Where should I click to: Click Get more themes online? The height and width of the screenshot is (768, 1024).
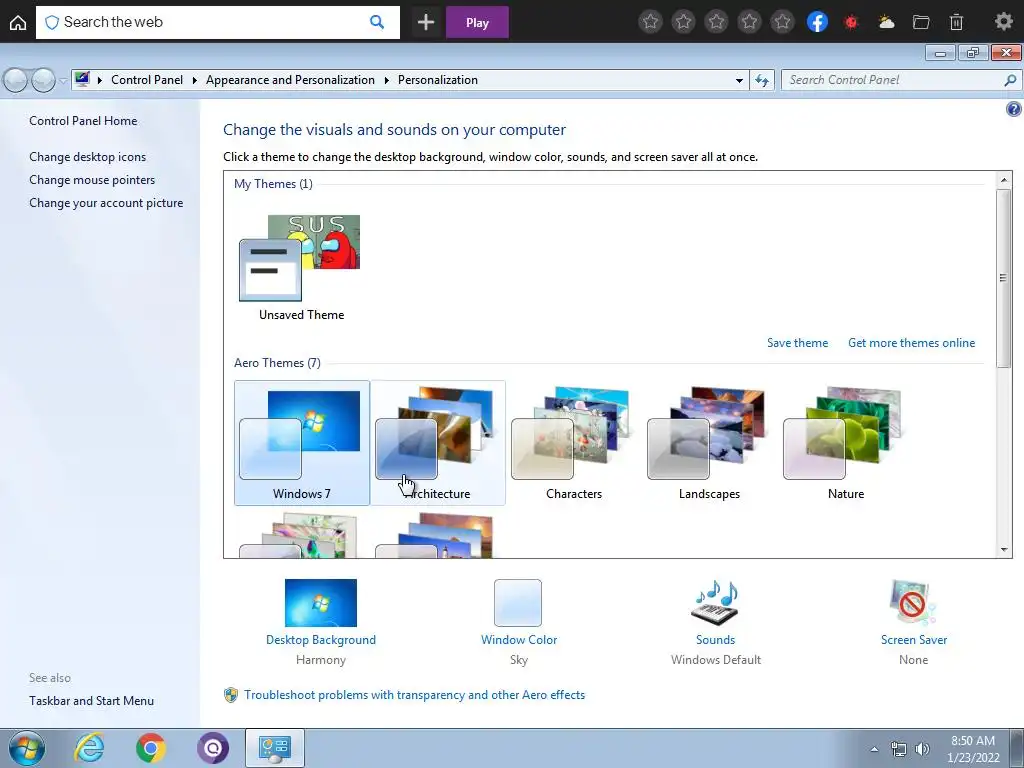911,343
